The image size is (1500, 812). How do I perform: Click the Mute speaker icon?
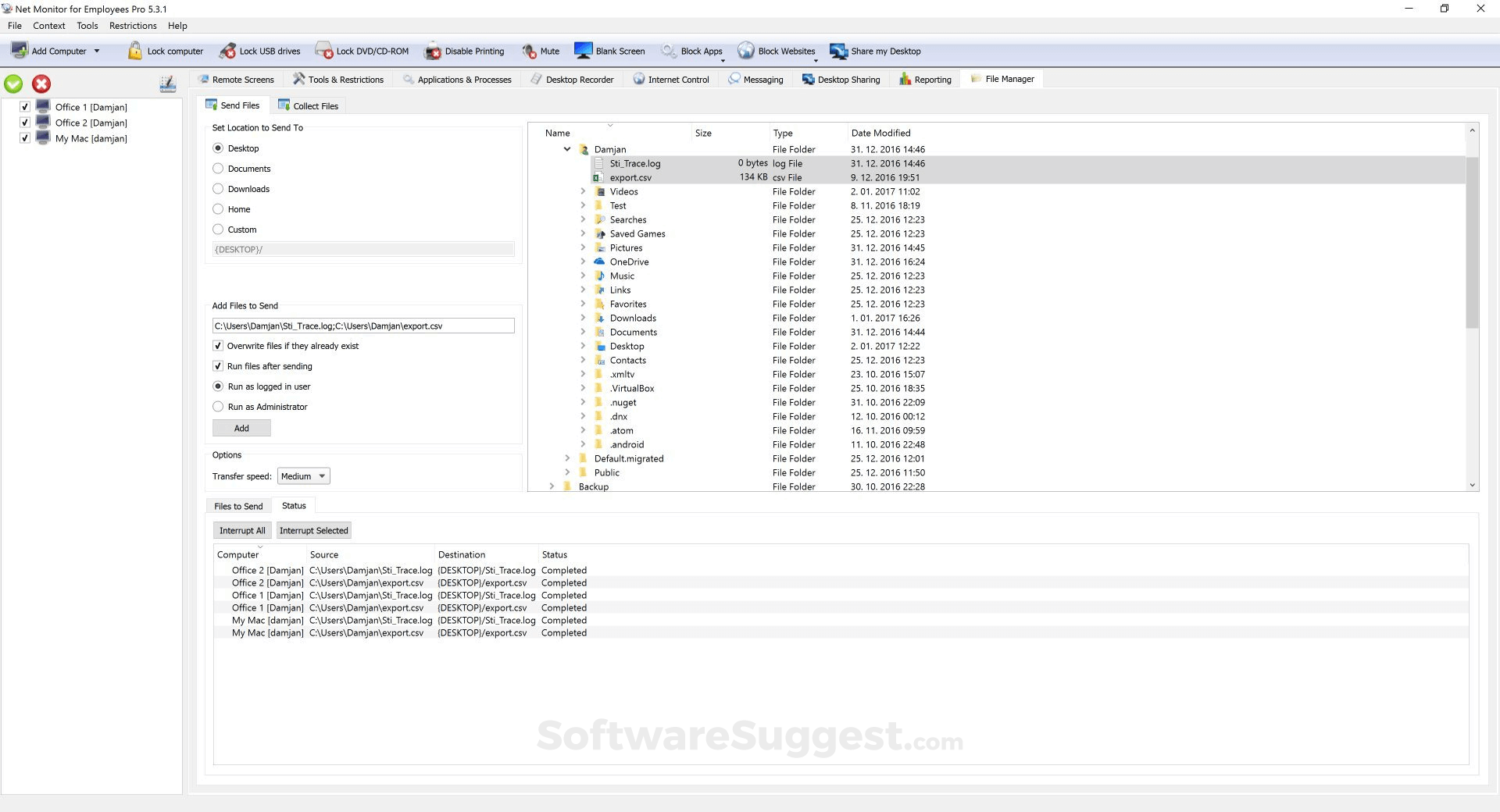[529, 52]
